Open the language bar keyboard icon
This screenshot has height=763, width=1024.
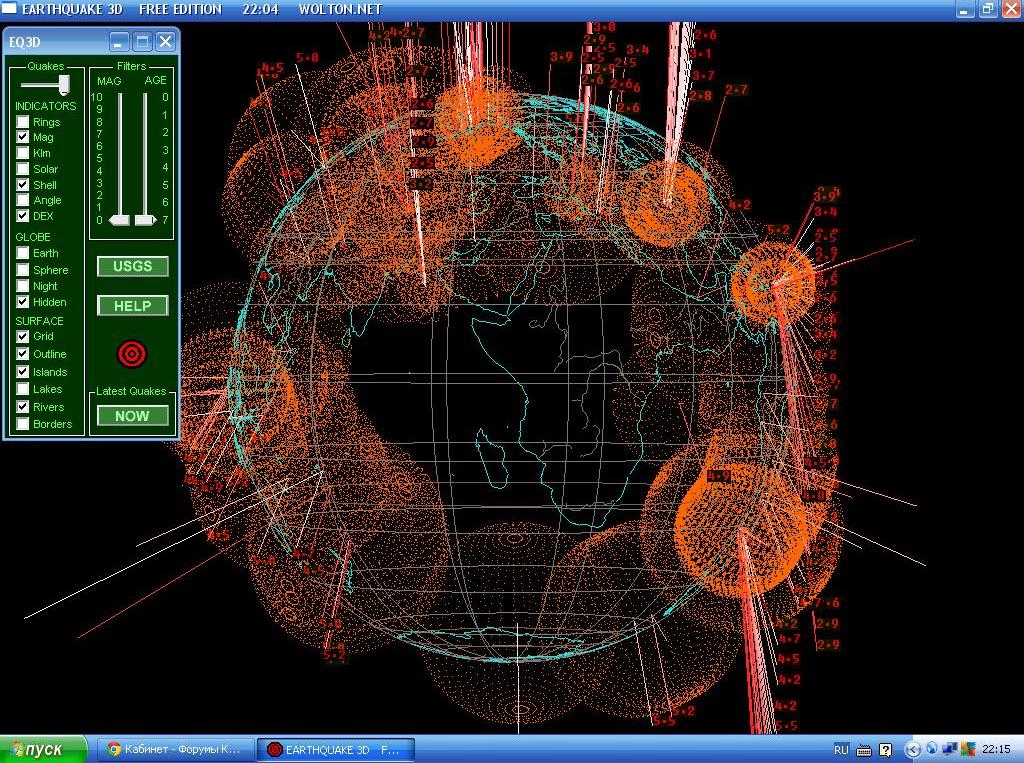tap(863, 749)
